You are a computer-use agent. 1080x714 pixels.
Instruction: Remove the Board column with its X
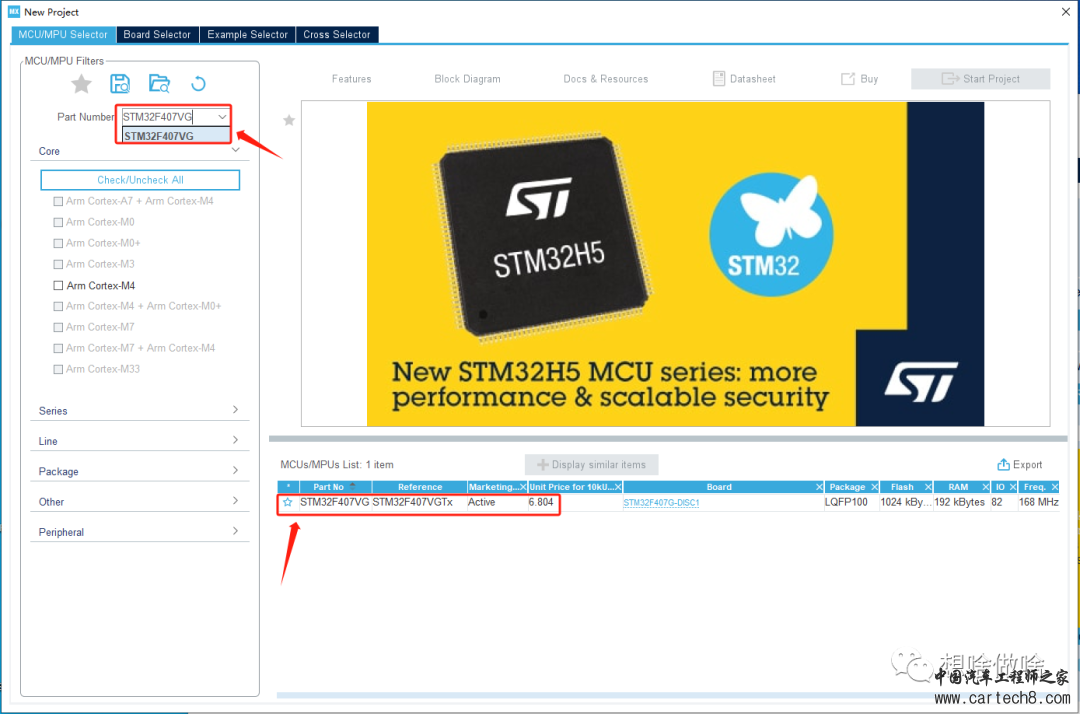[819, 487]
